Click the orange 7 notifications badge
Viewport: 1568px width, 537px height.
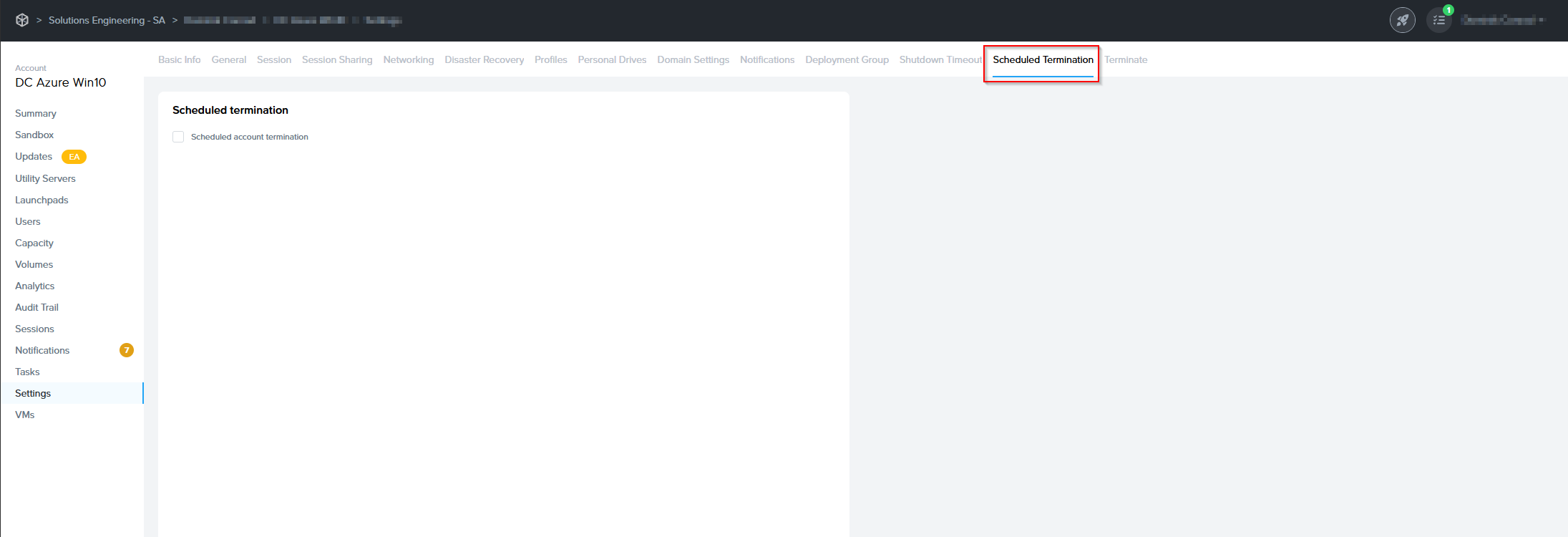(x=127, y=350)
